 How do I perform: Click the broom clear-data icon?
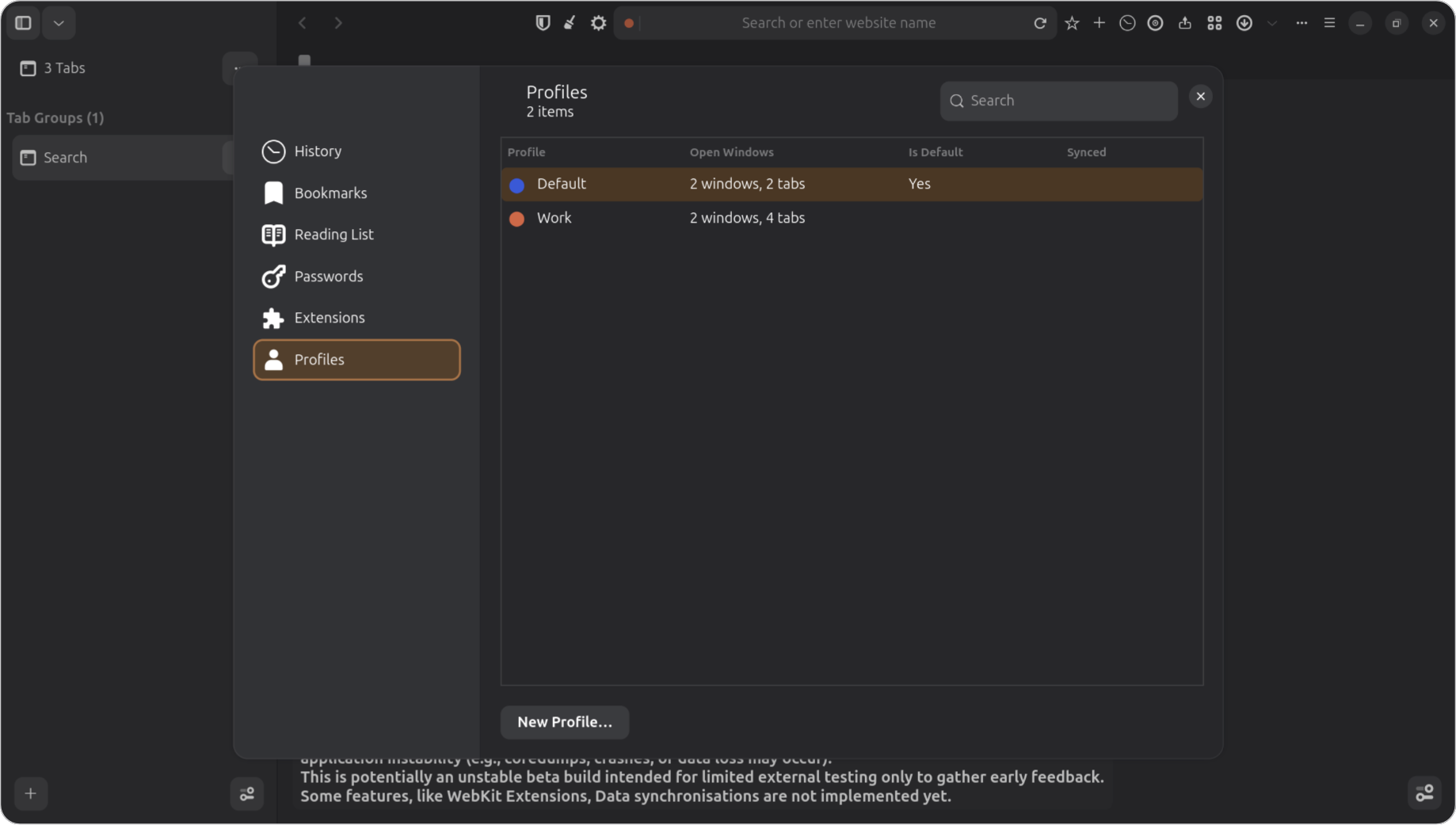pyautogui.click(x=570, y=23)
